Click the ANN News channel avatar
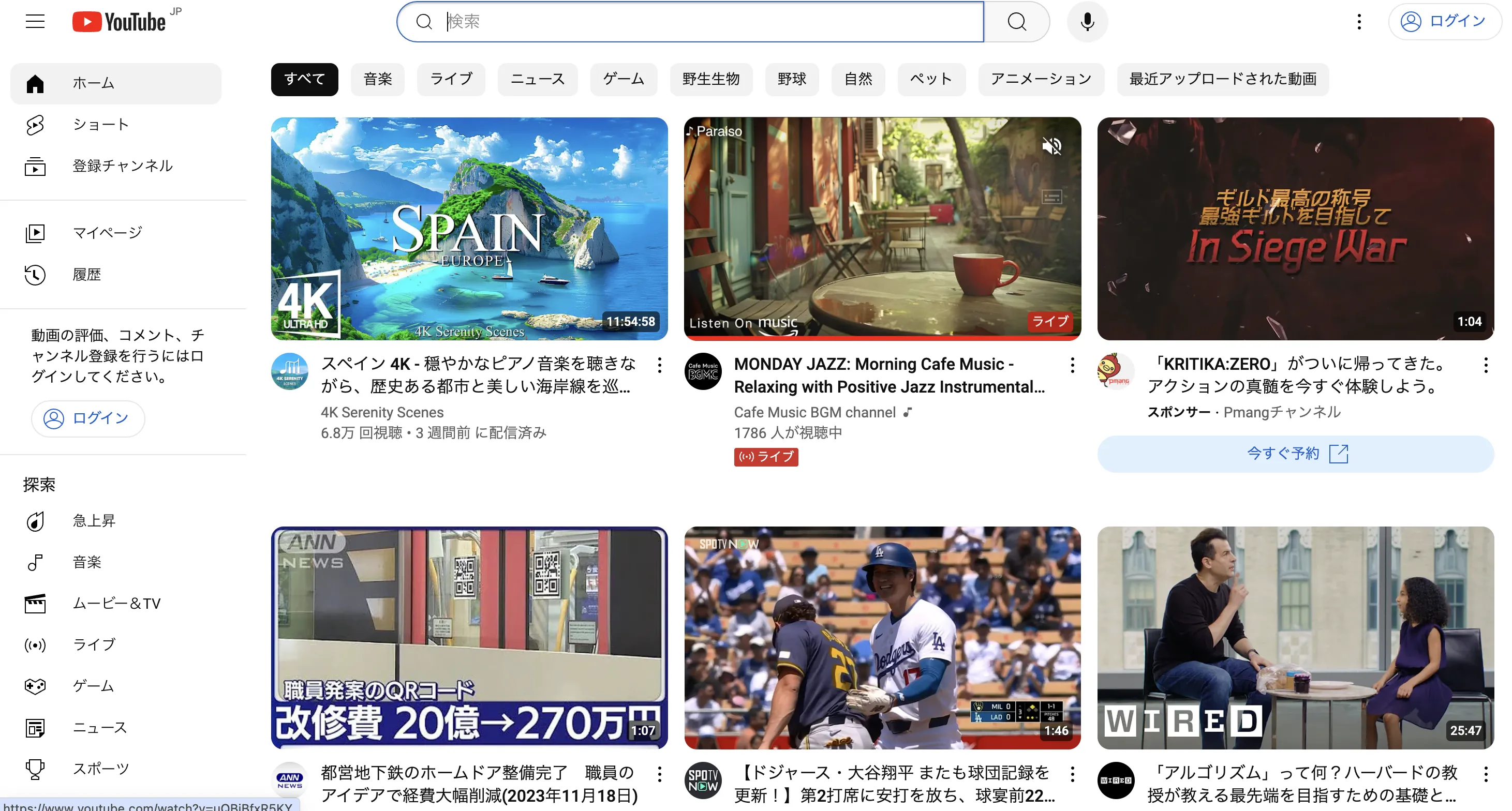 (x=290, y=780)
